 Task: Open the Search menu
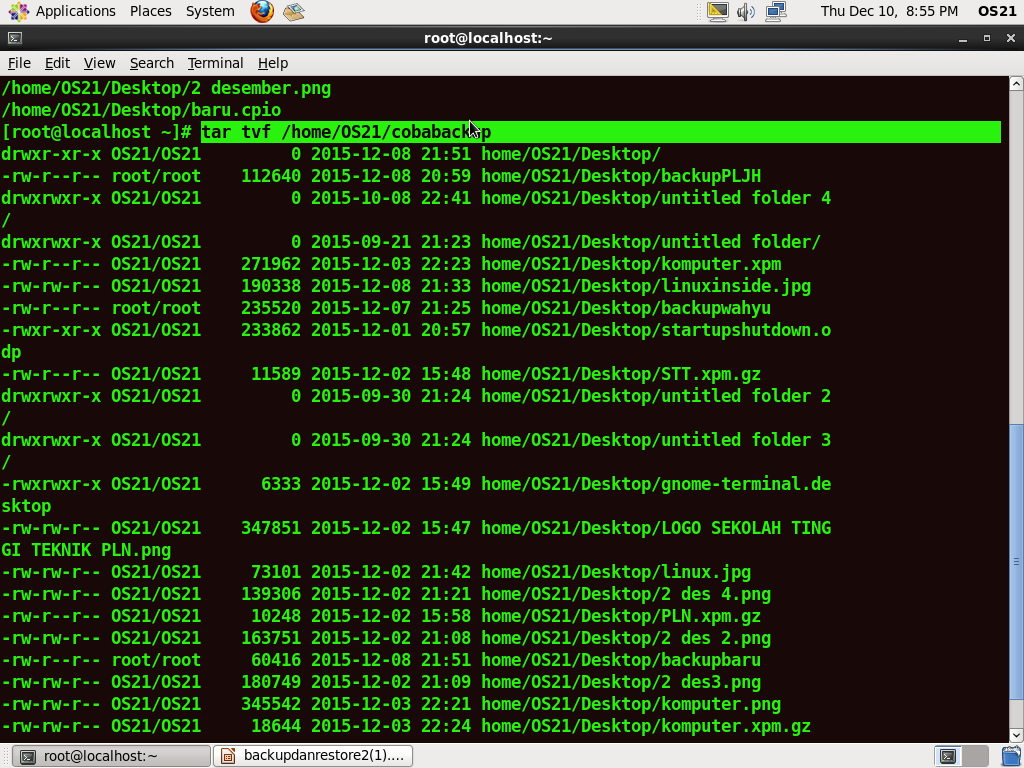(x=152, y=63)
